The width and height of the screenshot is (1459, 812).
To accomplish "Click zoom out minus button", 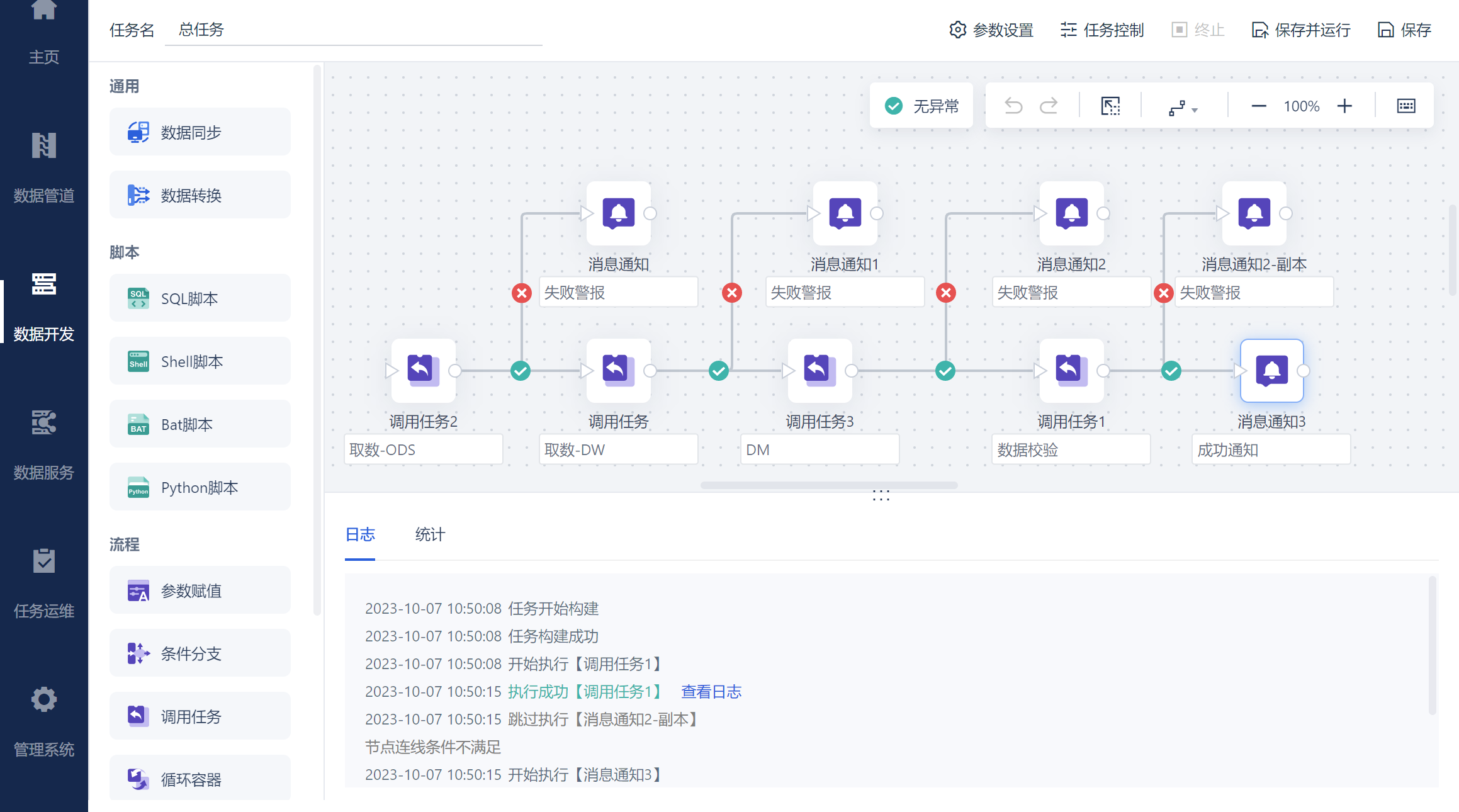I will pyautogui.click(x=1258, y=106).
